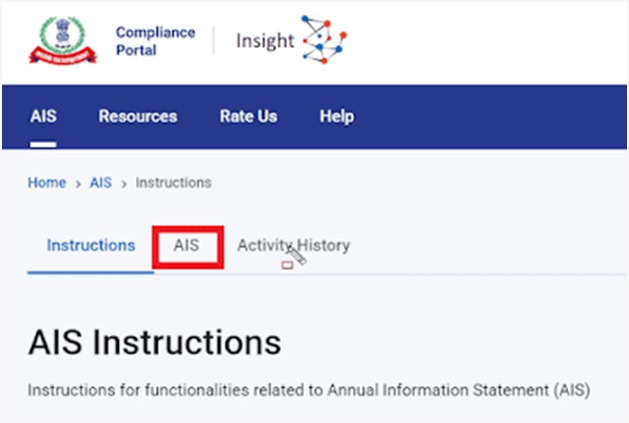
Task: Open the Help menu
Action: point(337,116)
